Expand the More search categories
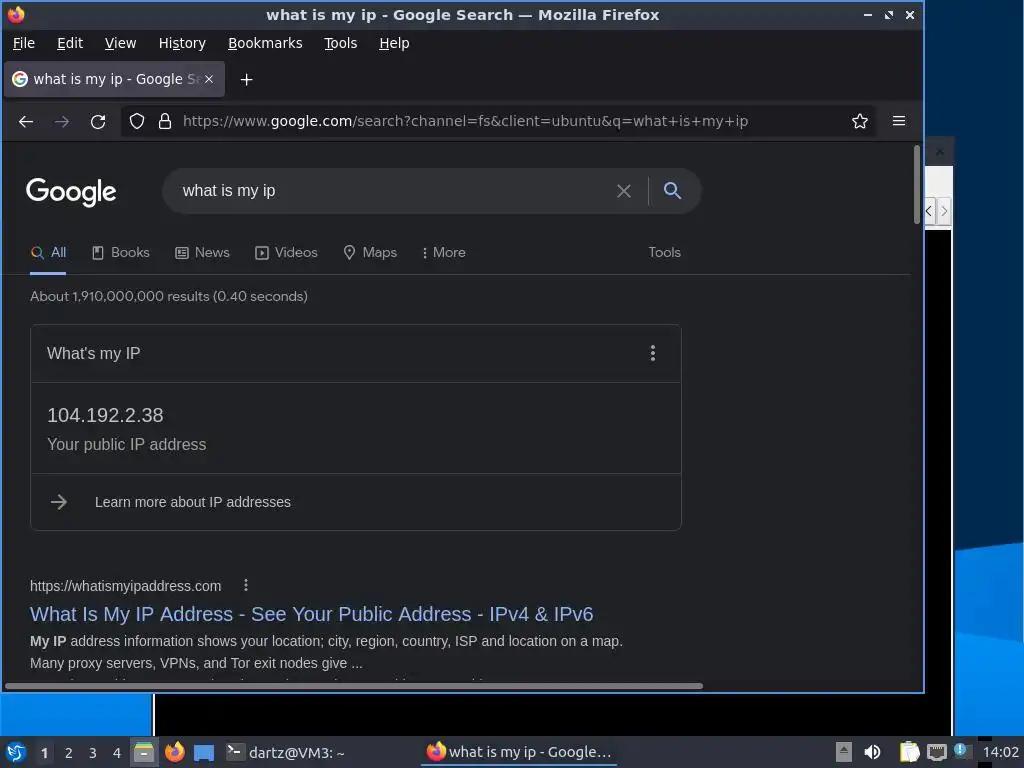The width and height of the screenshot is (1024, 768). point(443,253)
